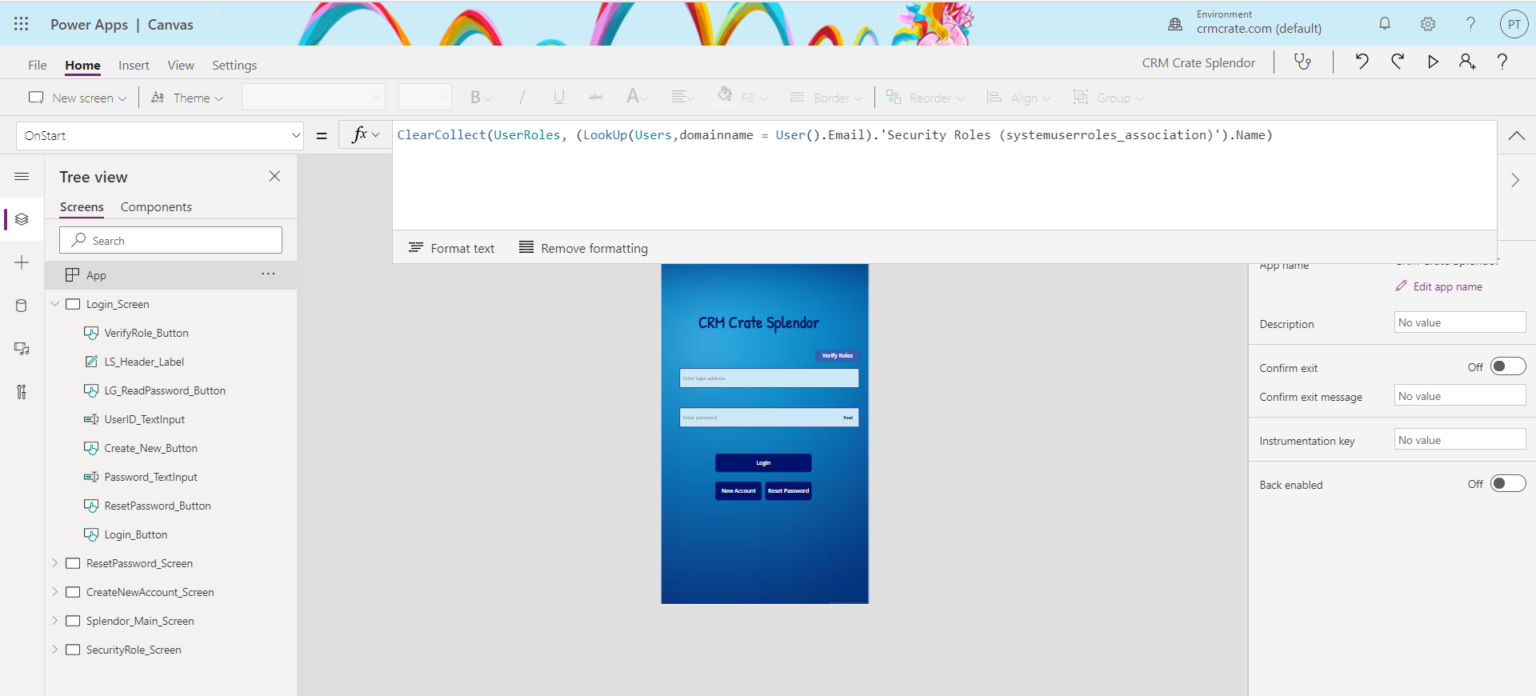
Task: Click the Format text button
Action: [451, 247]
